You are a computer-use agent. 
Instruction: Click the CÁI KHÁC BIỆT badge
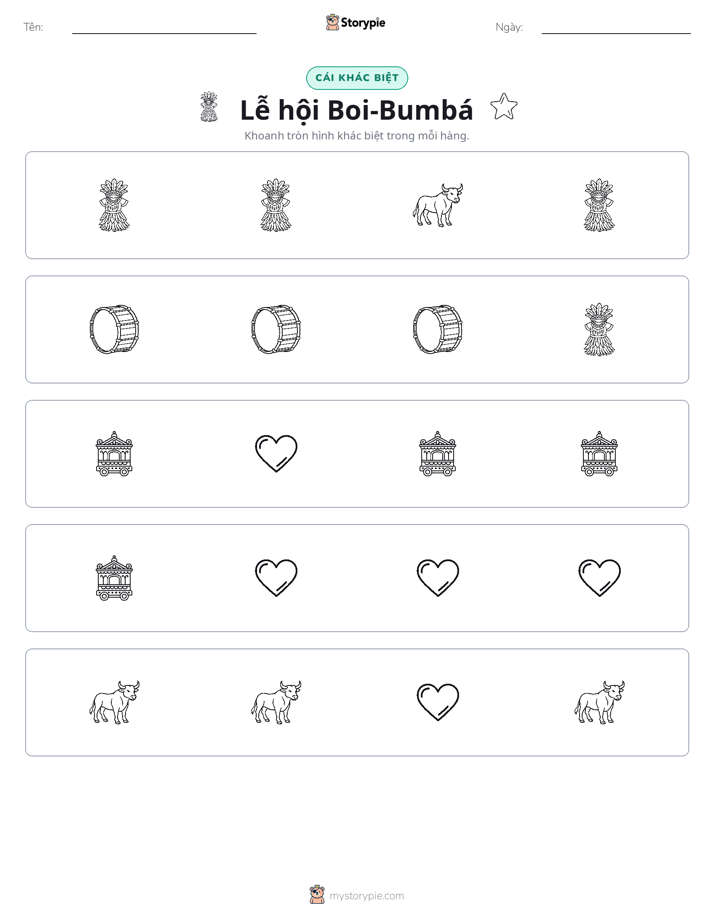click(x=357, y=78)
